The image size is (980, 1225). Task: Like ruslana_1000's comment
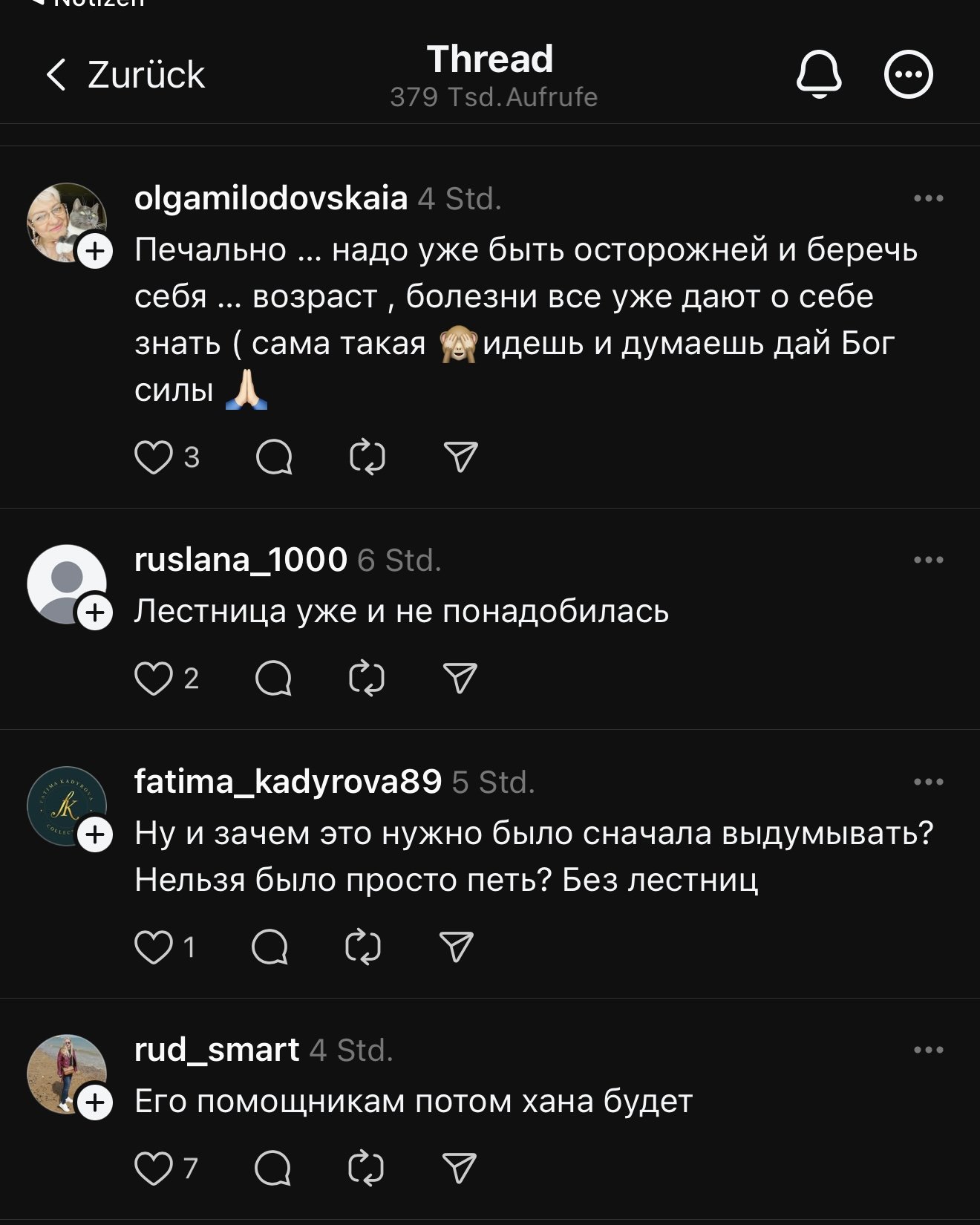tap(154, 678)
